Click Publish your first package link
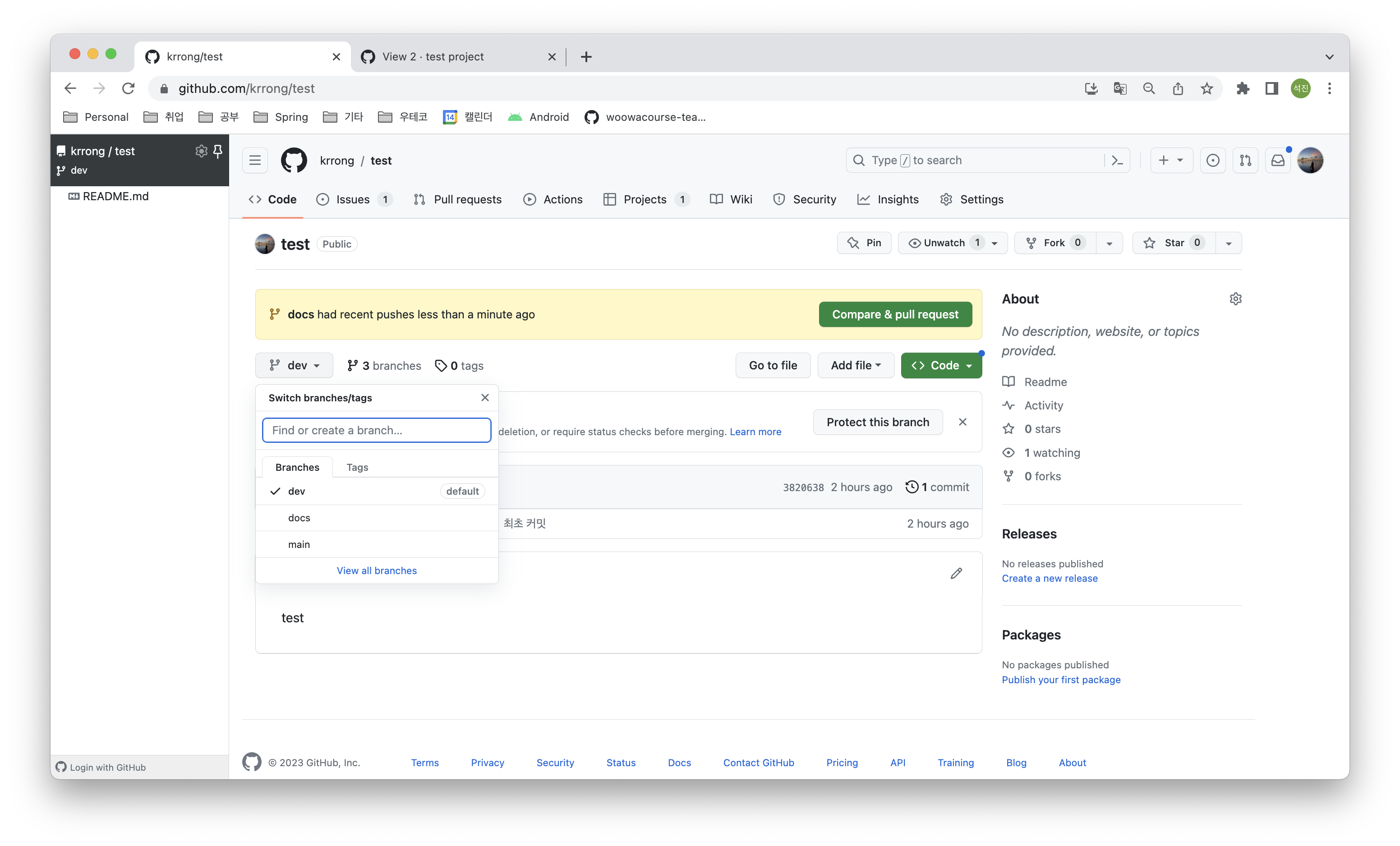1400x846 pixels. [x=1061, y=680]
